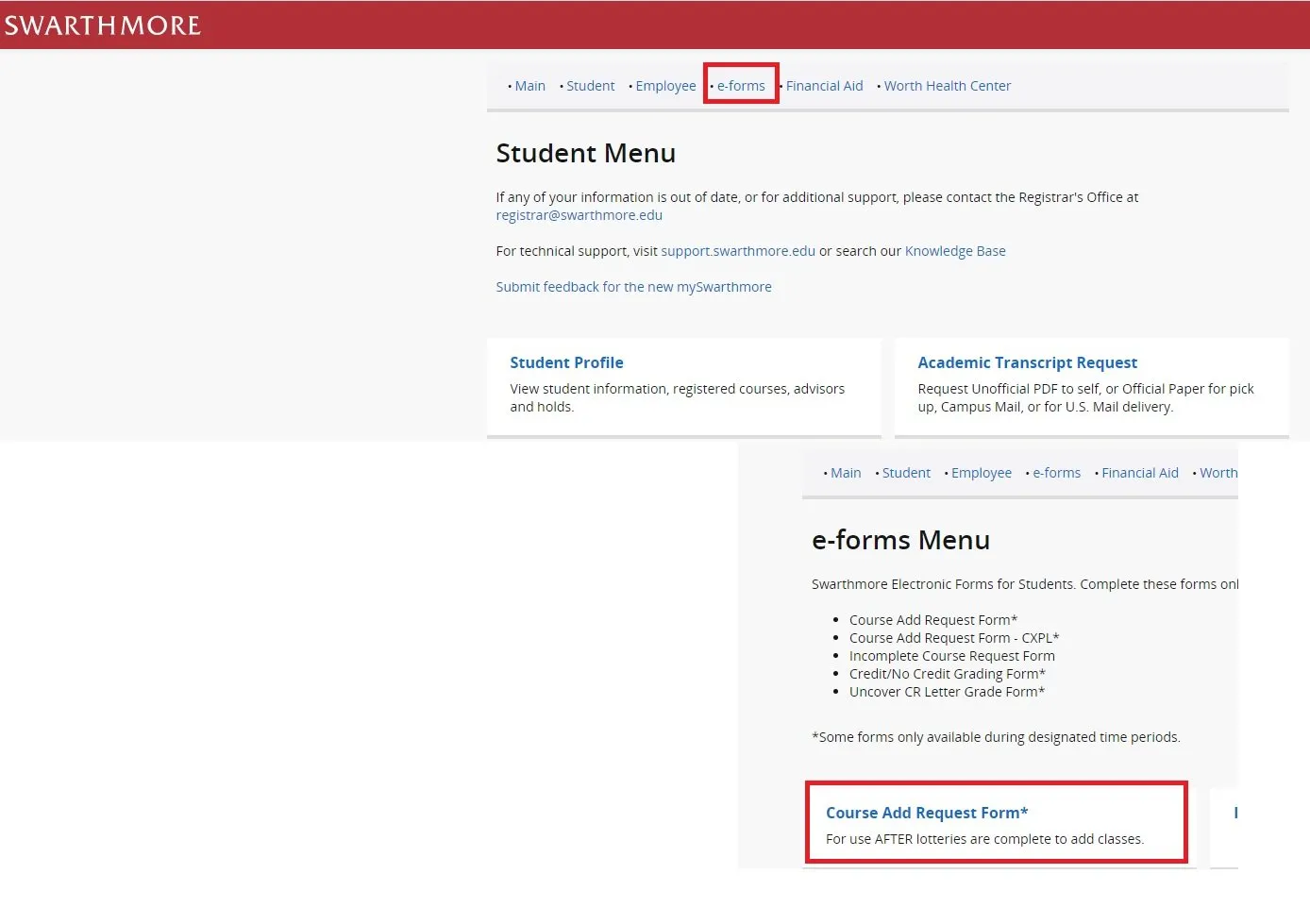Open Employee in the Student Menu navigation
Image resolution: width=1310 pixels, height=924 pixels.
pos(665,86)
